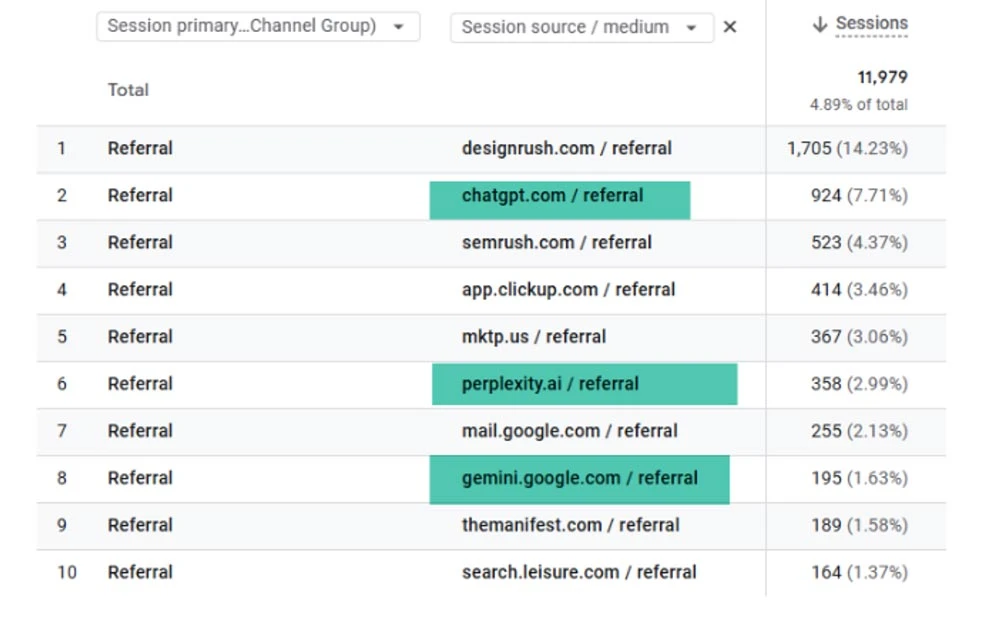Click search.leisure.com / referral source
Screen dimensions: 1000x630
coord(579,572)
